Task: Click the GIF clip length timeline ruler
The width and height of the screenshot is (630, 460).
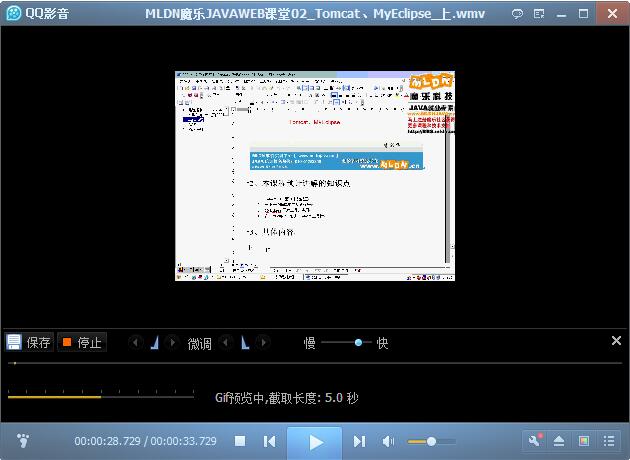Action: [x=101, y=394]
